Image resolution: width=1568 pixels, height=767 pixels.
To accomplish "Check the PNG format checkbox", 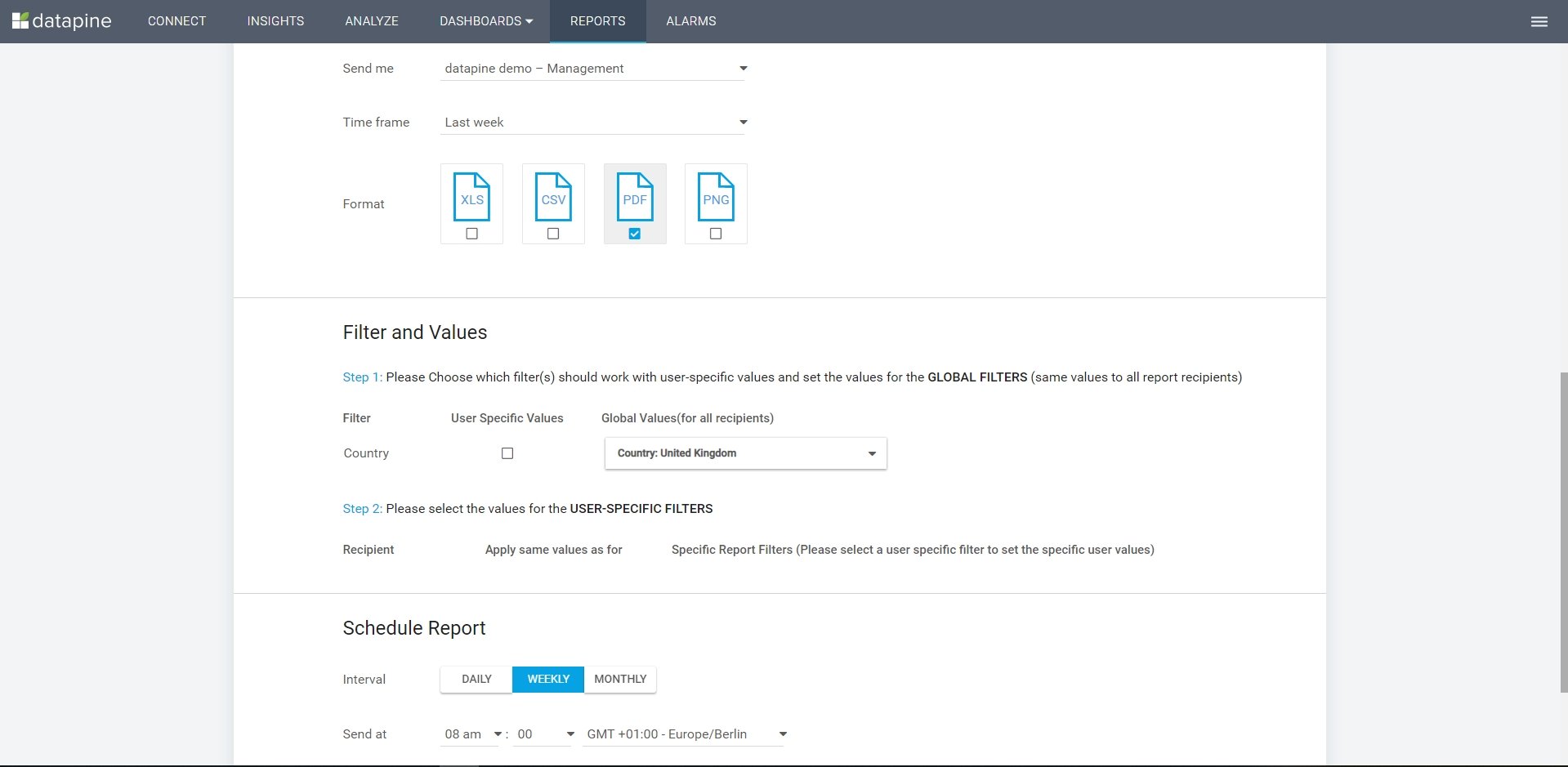I will (x=716, y=234).
